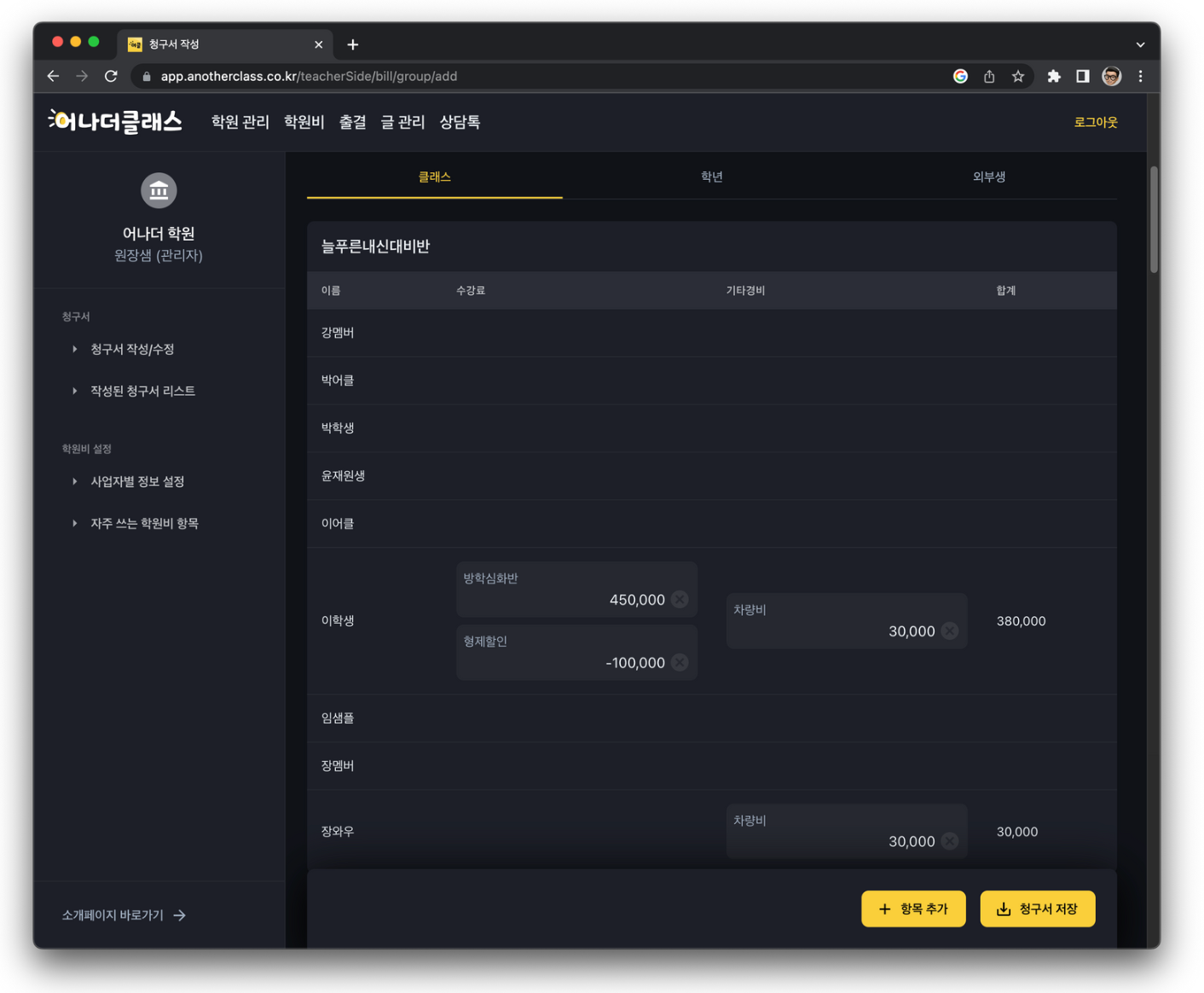Image resolution: width=1204 pixels, height=993 pixels.
Task: Click the 청구서 저장 button
Action: point(1038,909)
